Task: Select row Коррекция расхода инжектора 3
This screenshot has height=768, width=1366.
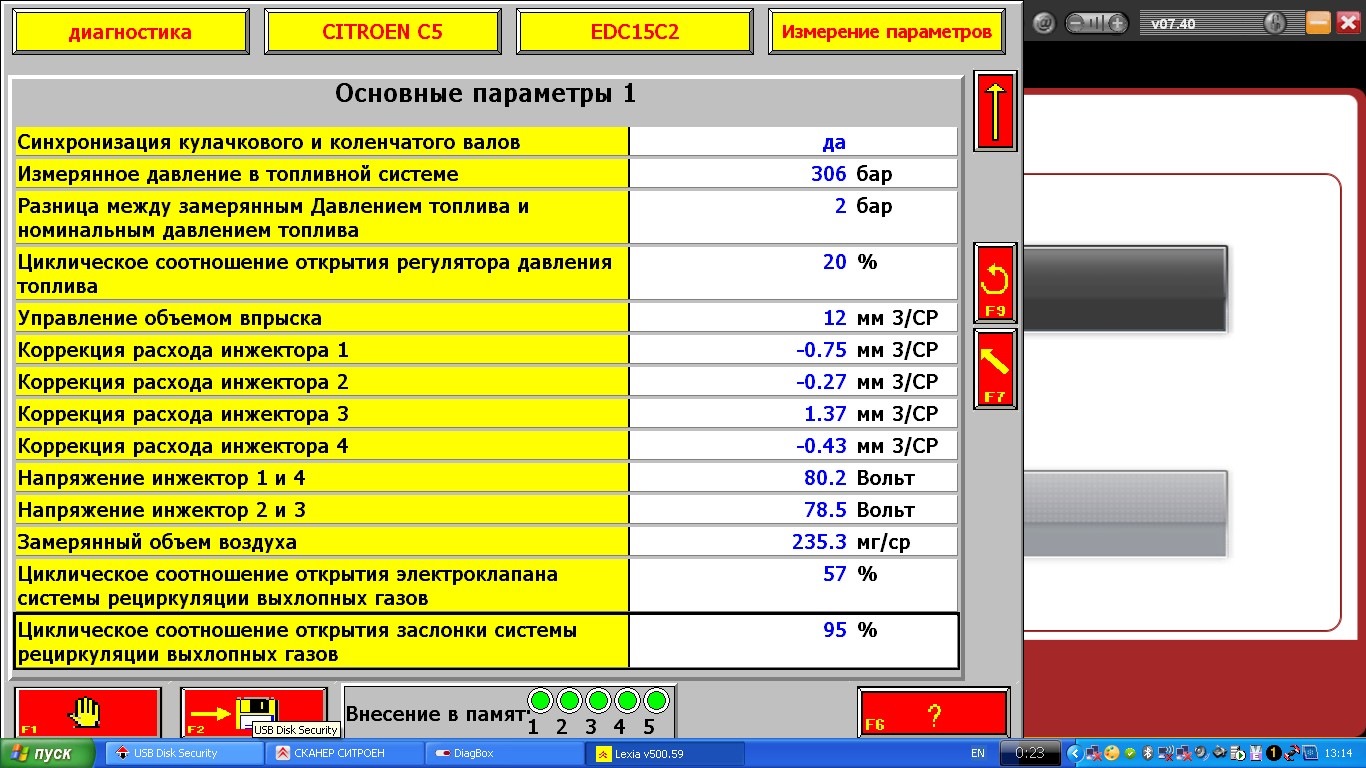Action: (x=486, y=414)
